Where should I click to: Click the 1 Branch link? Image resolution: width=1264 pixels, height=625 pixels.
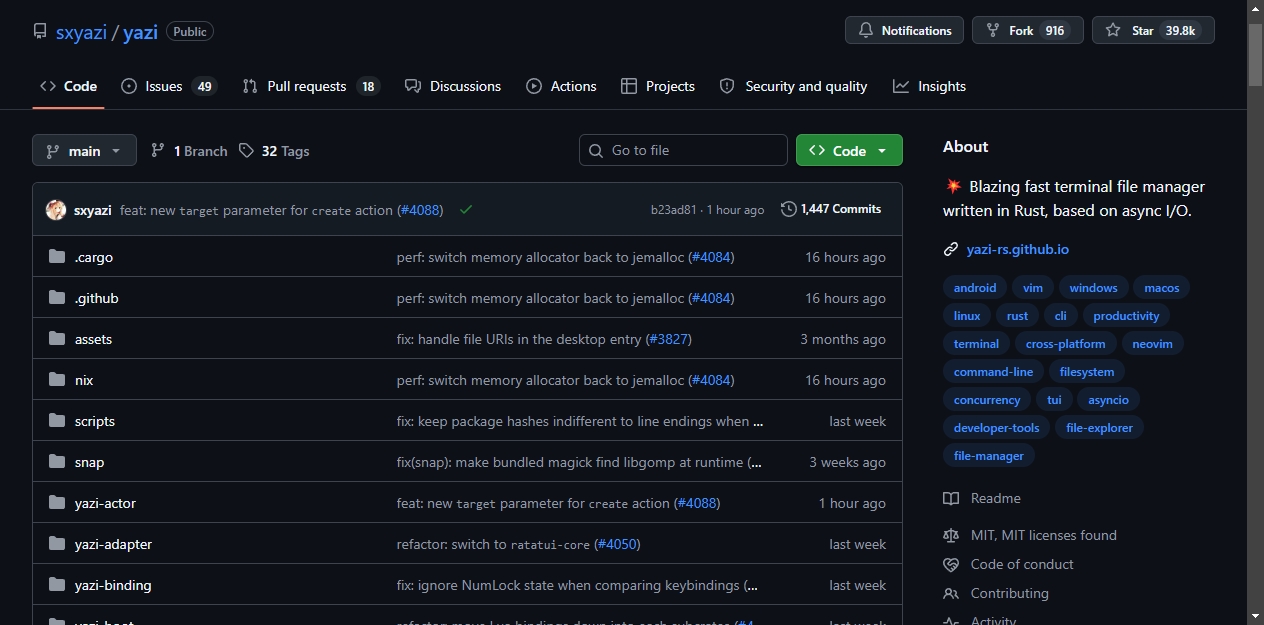pos(189,151)
